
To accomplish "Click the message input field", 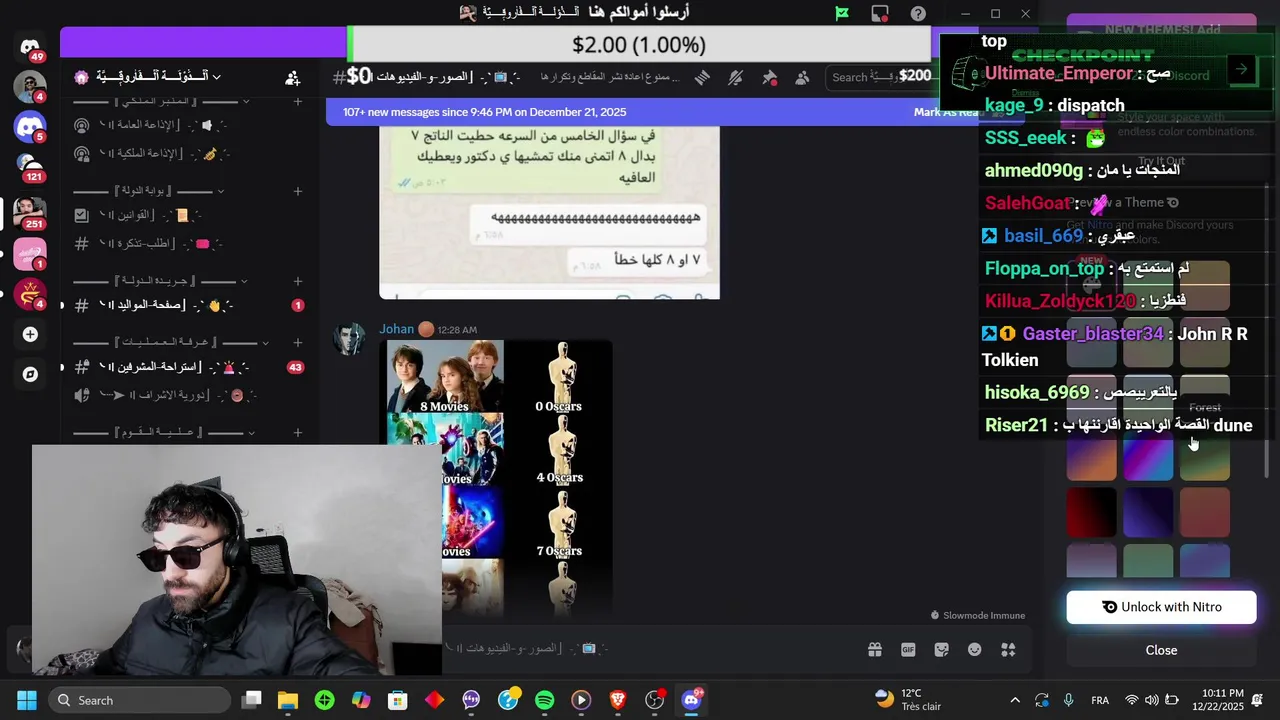I will pyautogui.click(x=650, y=649).
